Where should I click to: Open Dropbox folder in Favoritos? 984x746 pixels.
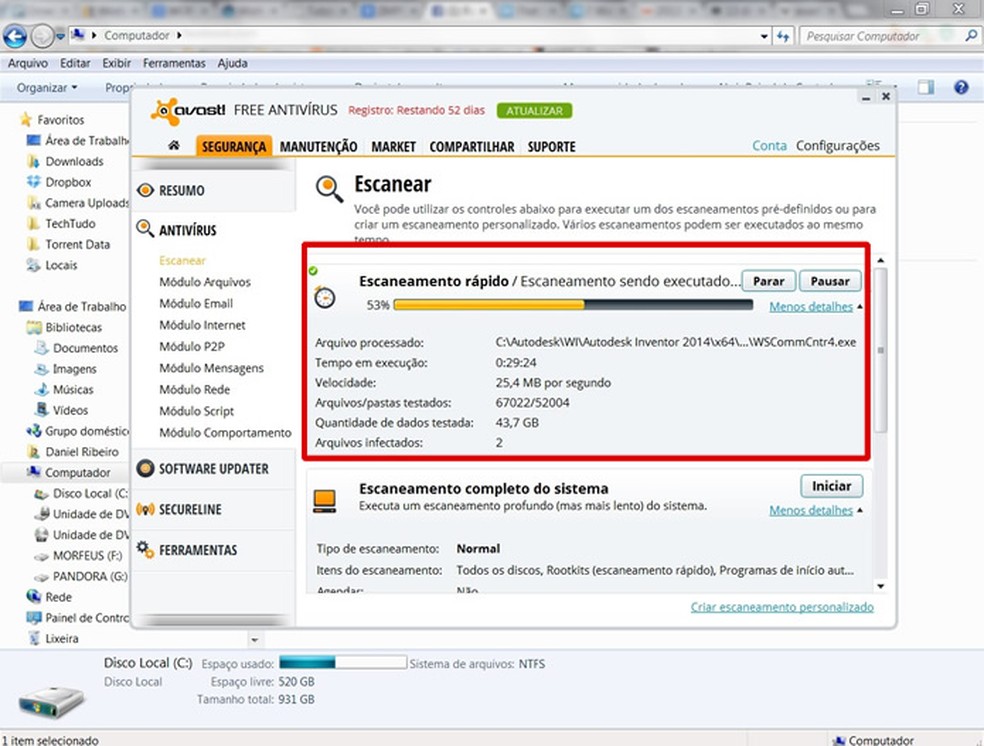68,182
